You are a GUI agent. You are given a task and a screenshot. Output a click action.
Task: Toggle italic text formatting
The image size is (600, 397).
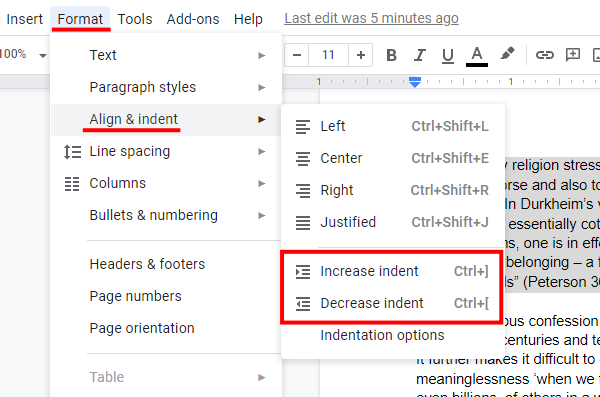(x=419, y=55)
